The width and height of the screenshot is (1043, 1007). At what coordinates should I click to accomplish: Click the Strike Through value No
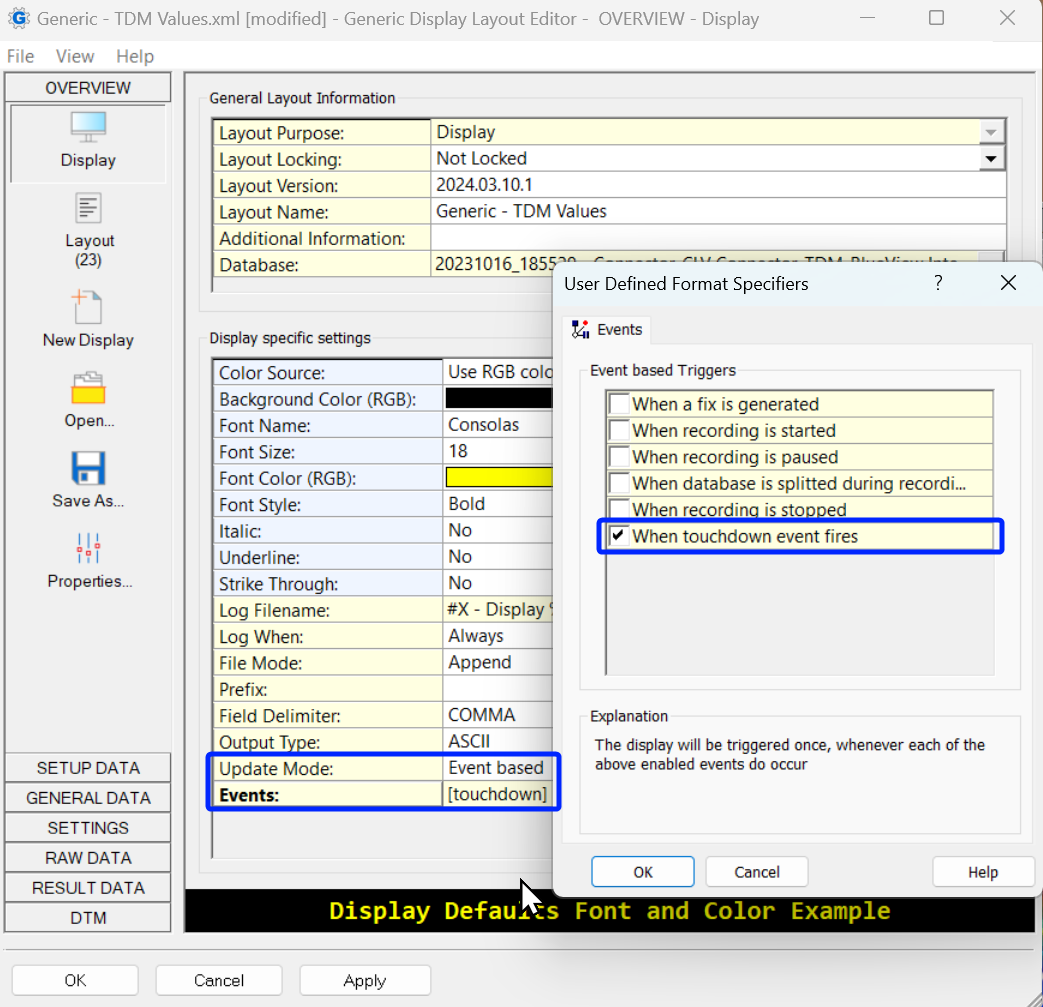(x=498, y=583)
